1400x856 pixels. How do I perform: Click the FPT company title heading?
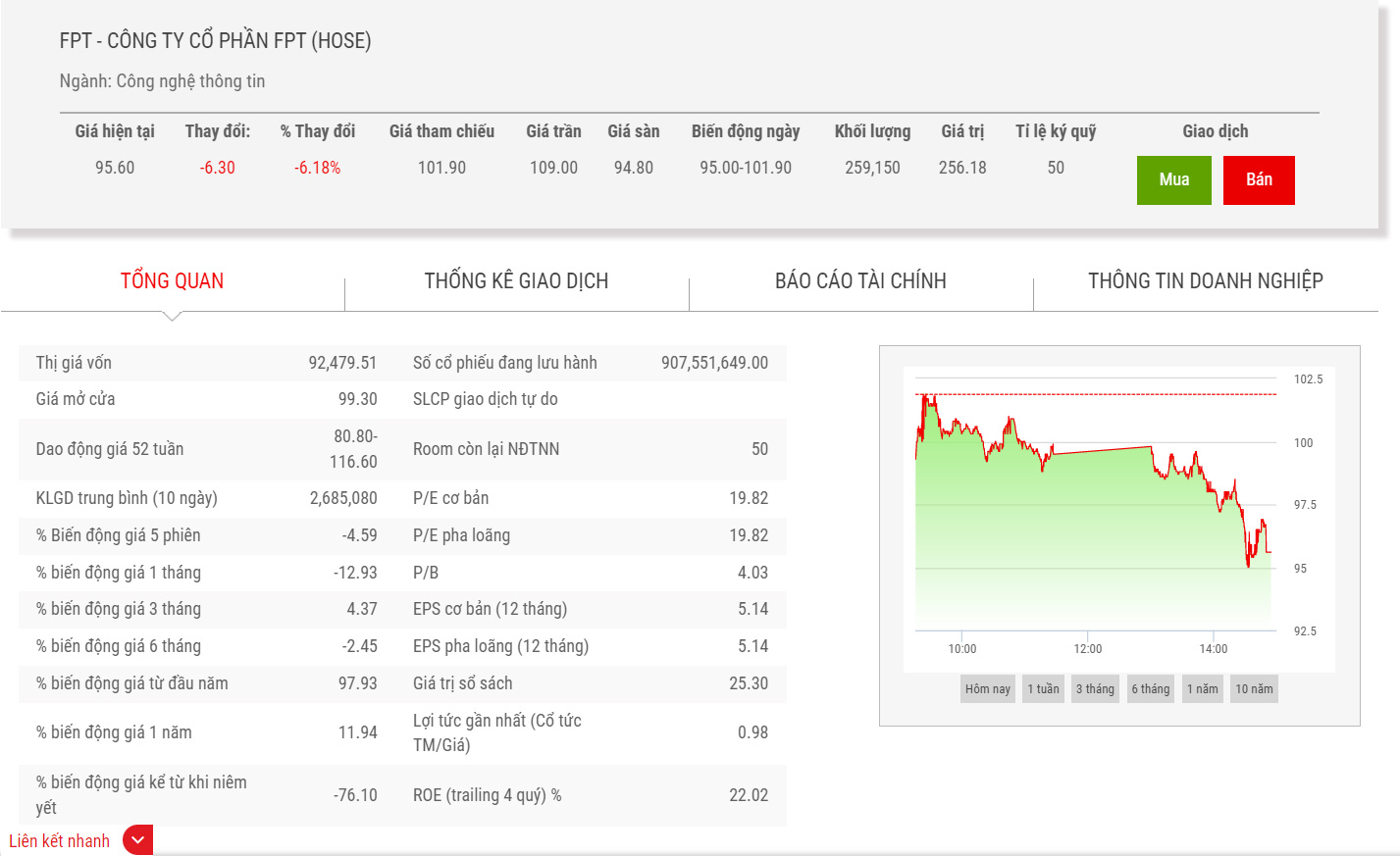tap(215, 41)
